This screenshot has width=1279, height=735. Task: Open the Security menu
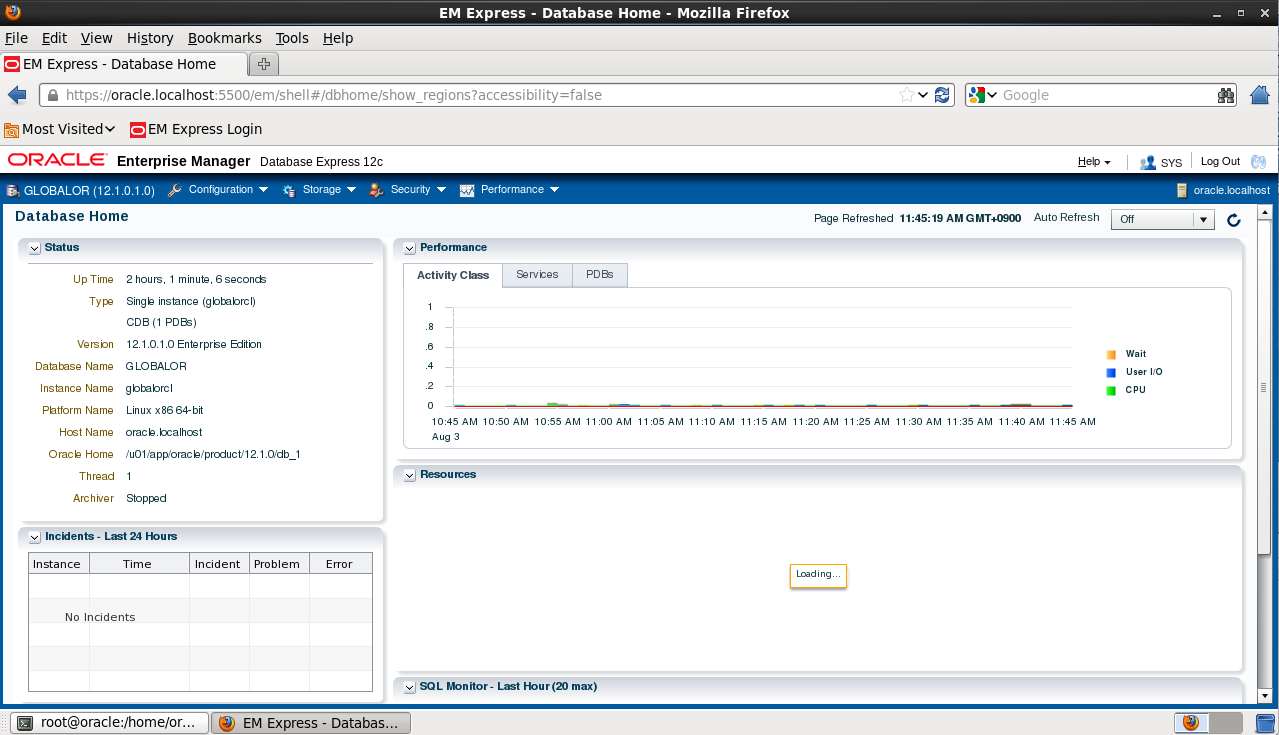[417, 190]
